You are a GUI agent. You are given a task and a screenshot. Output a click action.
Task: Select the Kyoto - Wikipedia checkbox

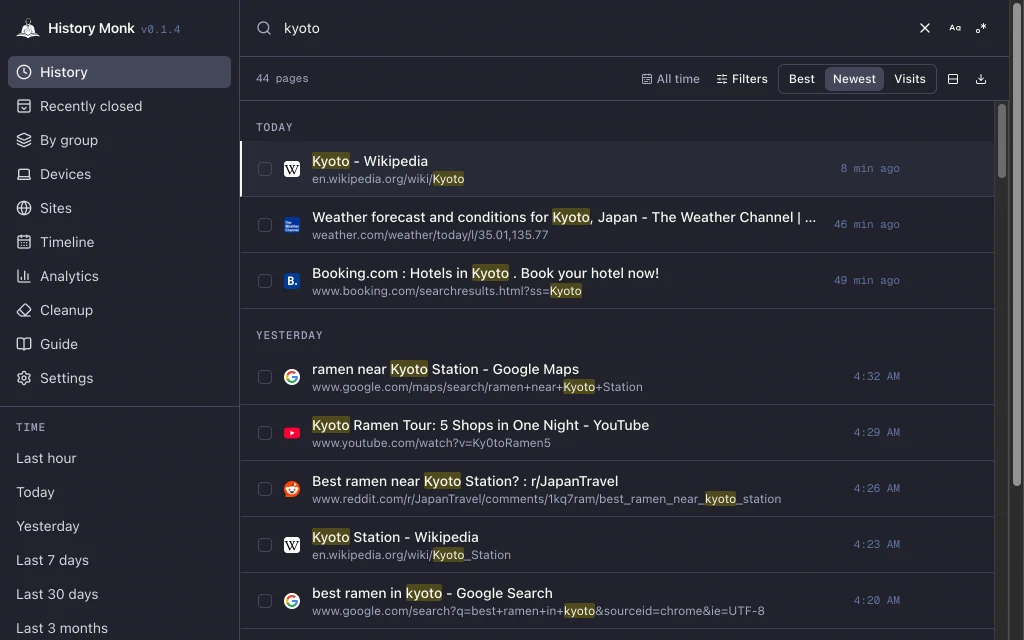coord(264,169)
